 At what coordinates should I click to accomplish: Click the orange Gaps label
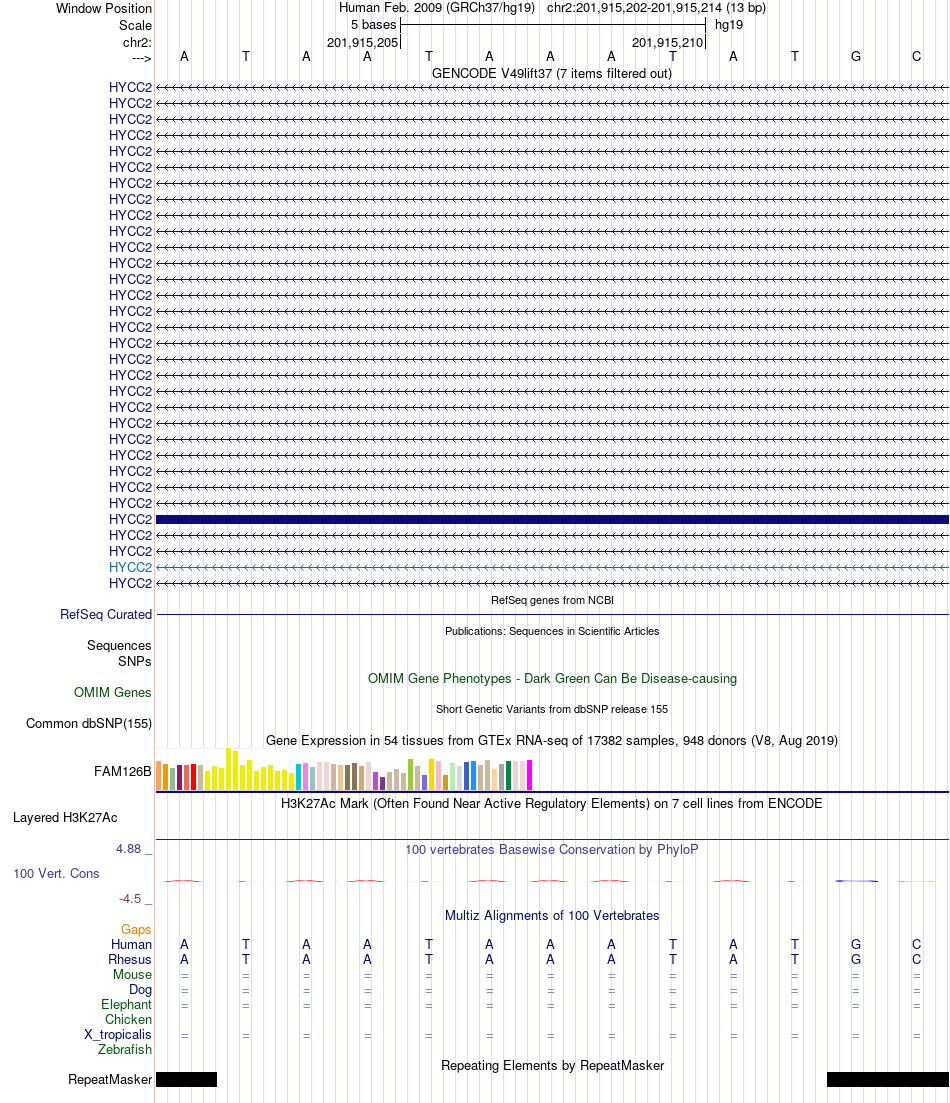point(136,929)
